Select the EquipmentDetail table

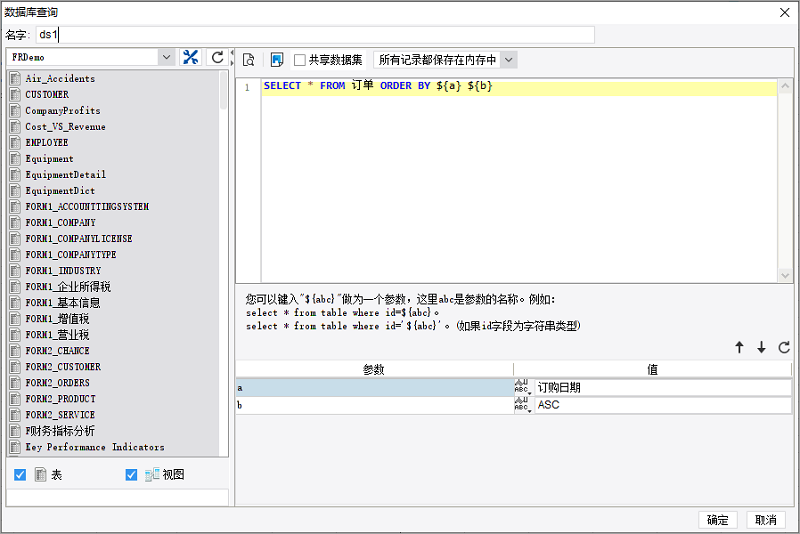click(x=65, y=174)
